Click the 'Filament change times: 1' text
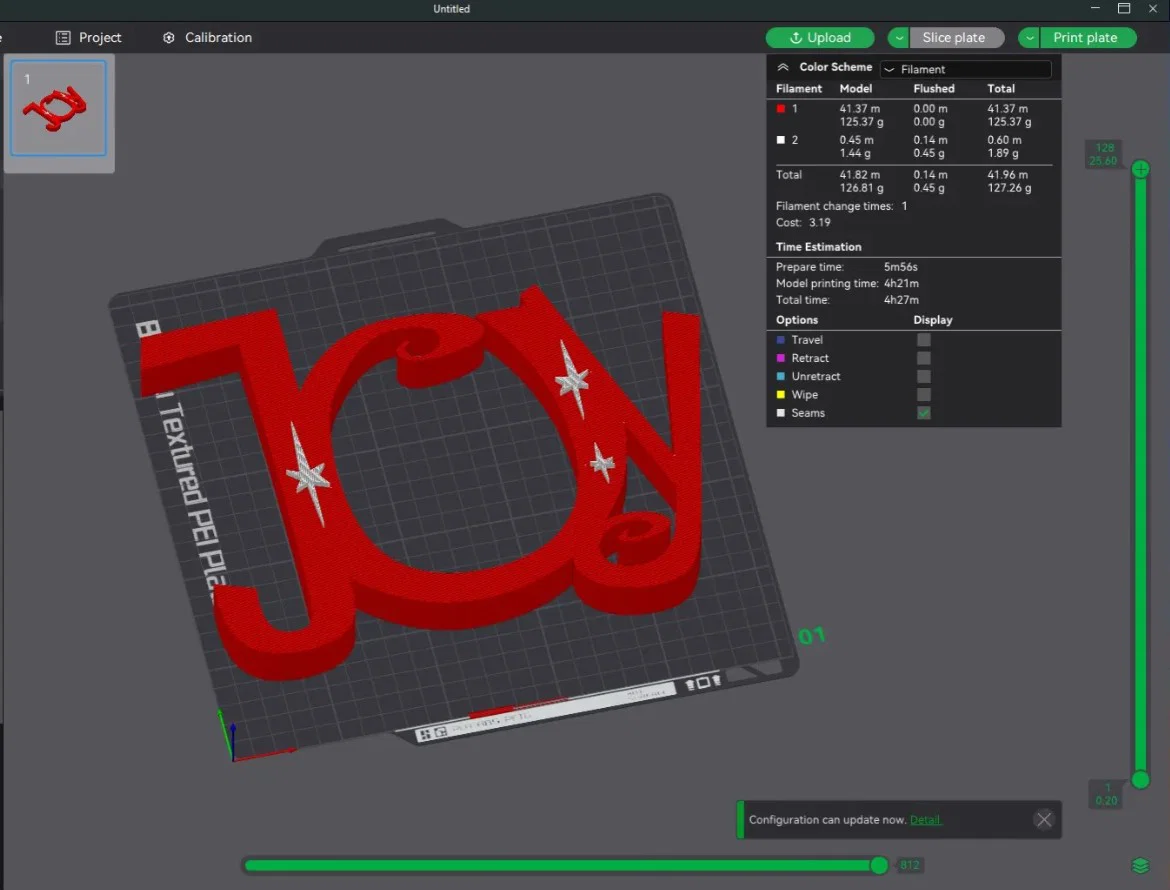 click(842, 206)
